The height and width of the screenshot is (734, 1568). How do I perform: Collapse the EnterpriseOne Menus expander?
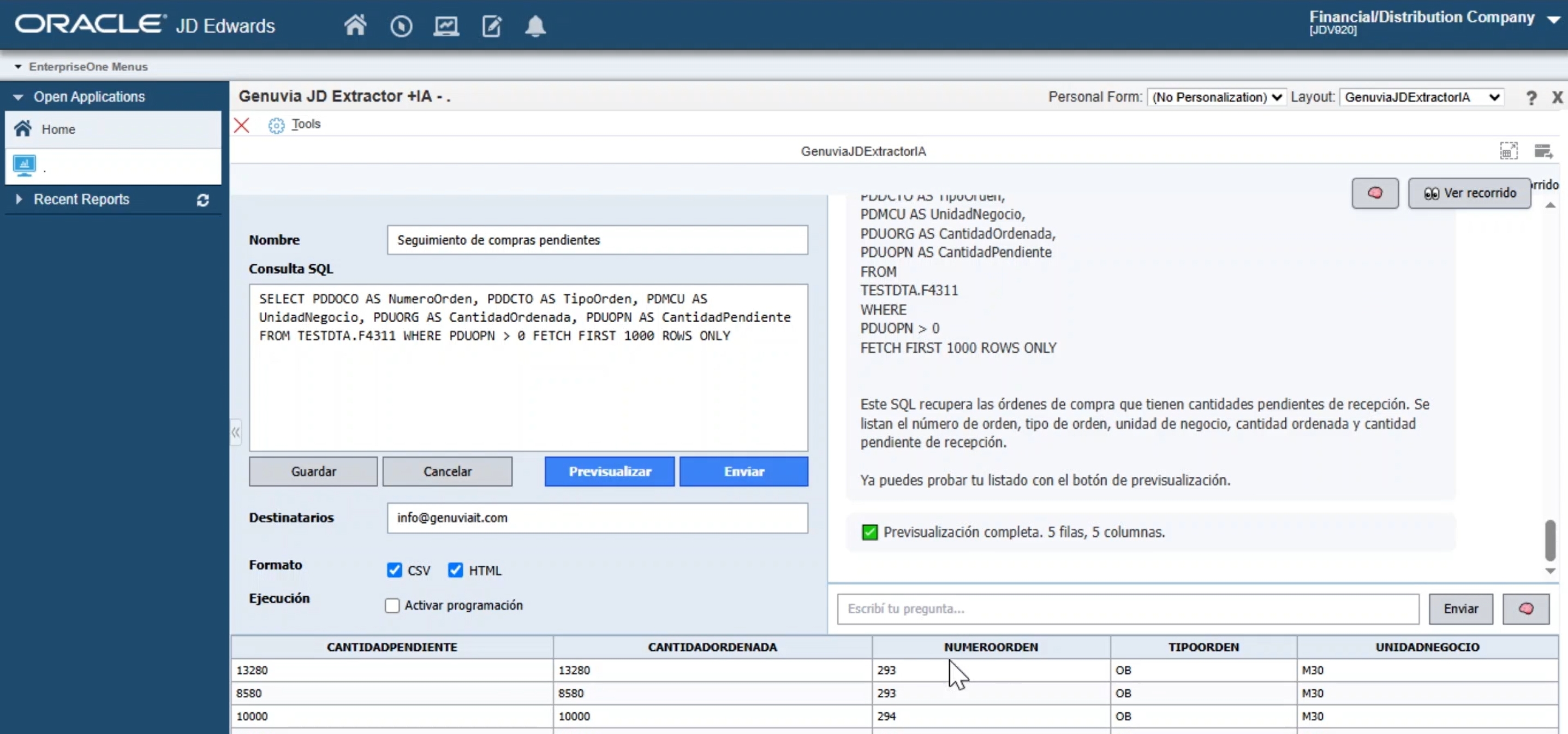pos(17,67)
